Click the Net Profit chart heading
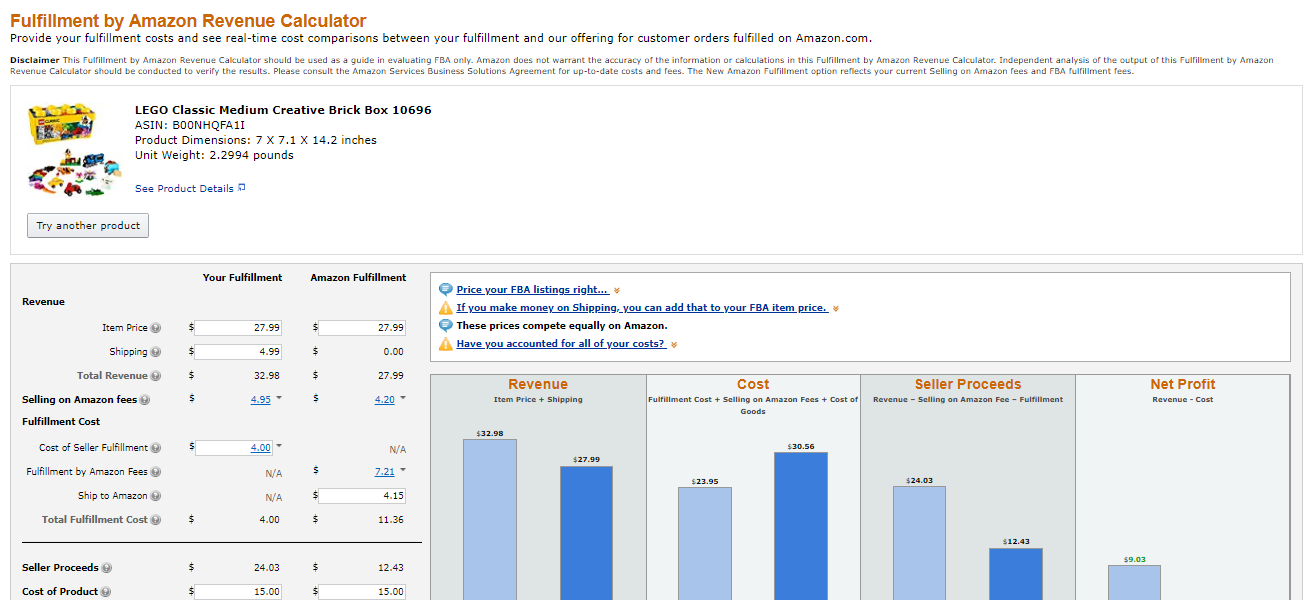Screen dimensions: 1312x600 pyautogui.click(x=1183, y=384)
